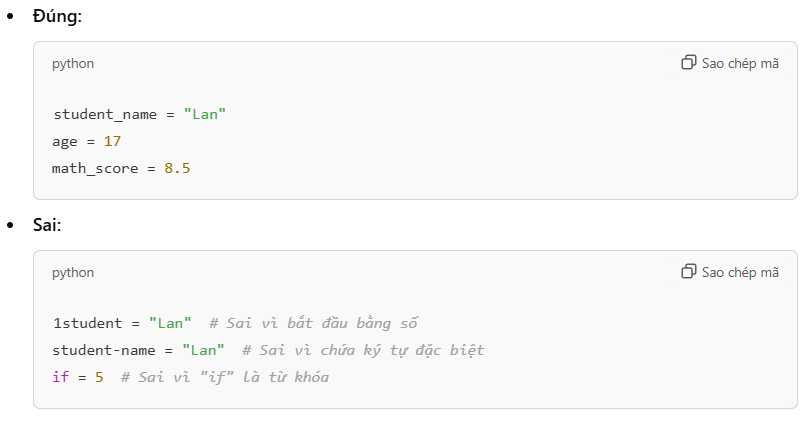Click the number 5 after the if keyword
Image resolution: width=806 pixels, height=422 pixels.
tap(99, 377)
